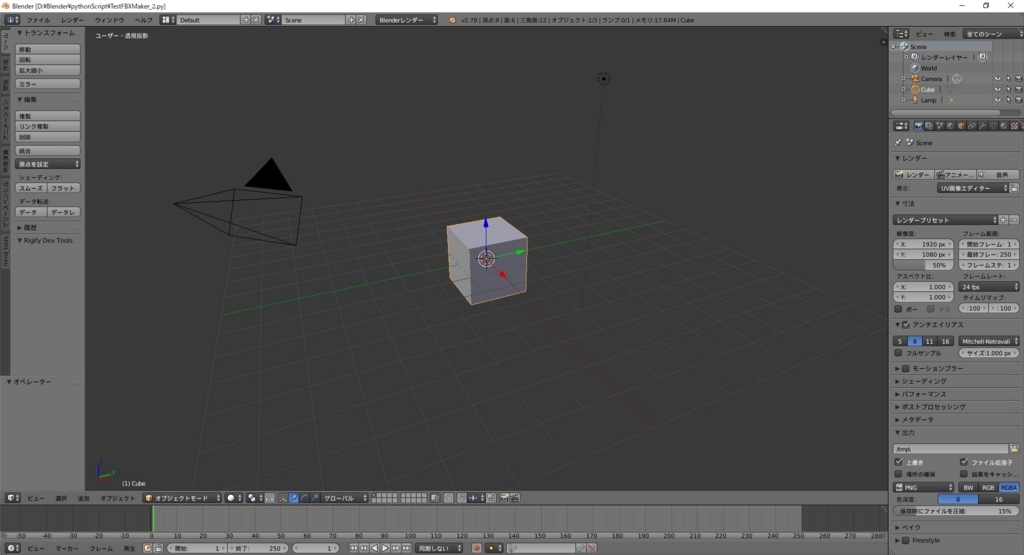Click OpenGL render animation clapper icon

point(515,498)
